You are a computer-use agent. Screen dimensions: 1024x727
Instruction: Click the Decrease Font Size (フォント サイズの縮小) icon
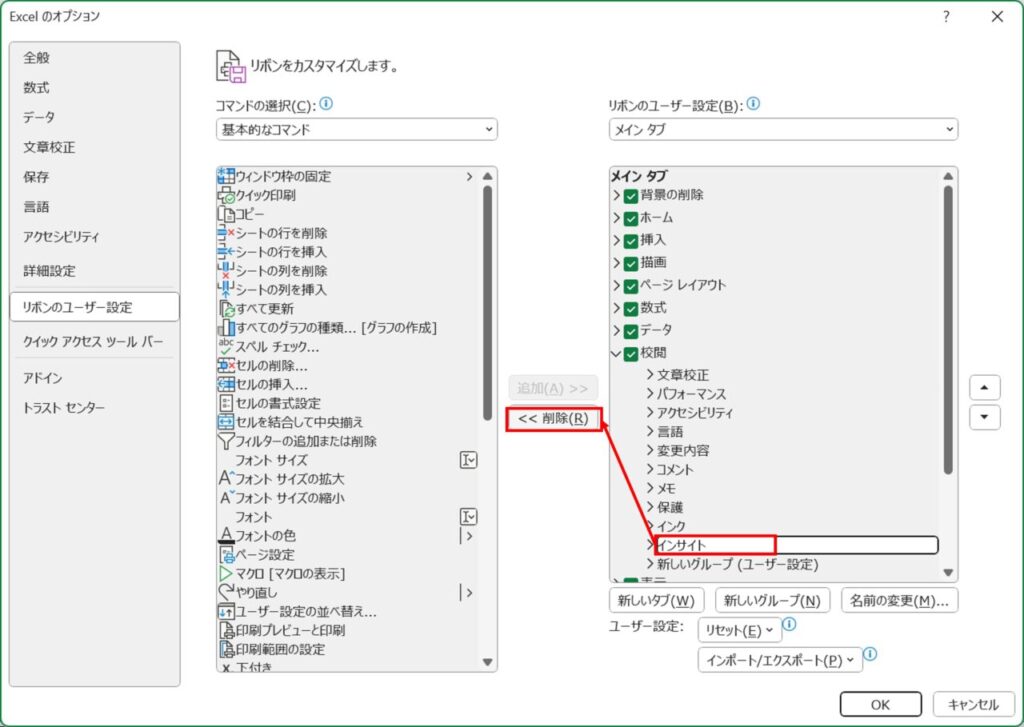(x=226, y=497)
